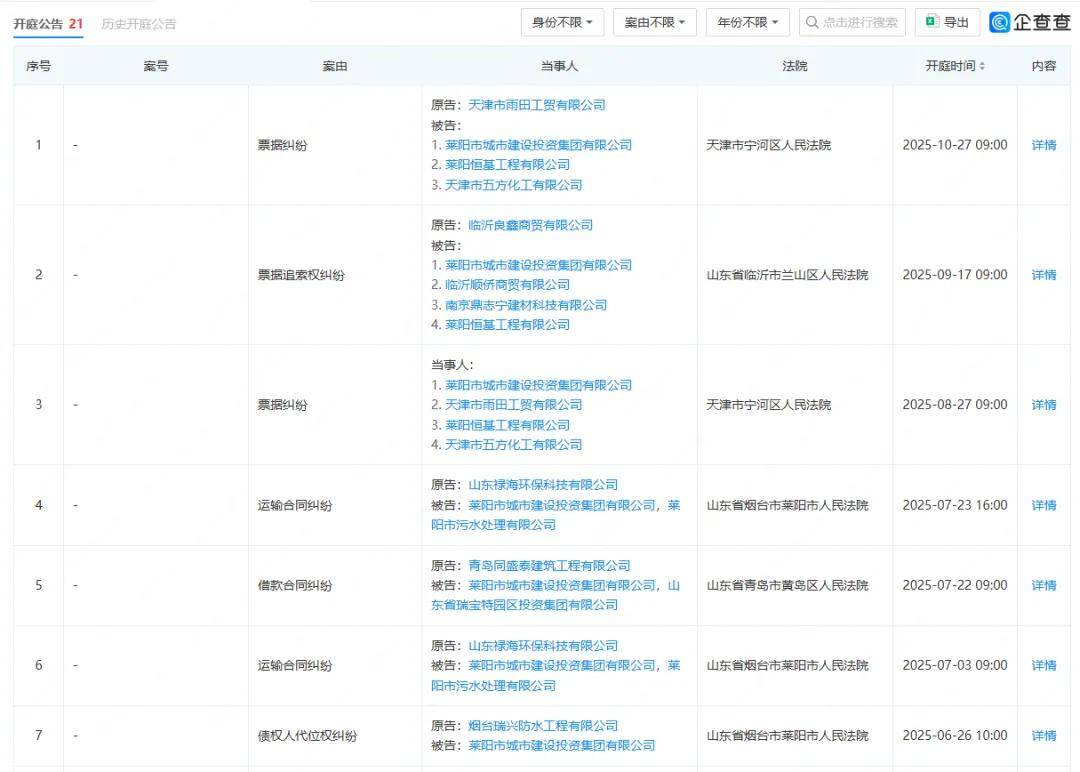Image resolution: width=1080 pixels, height=772 pixels.
Task: Open 详情 for the 借款合同纠纷 case
Action: [x=1043, y=585]
